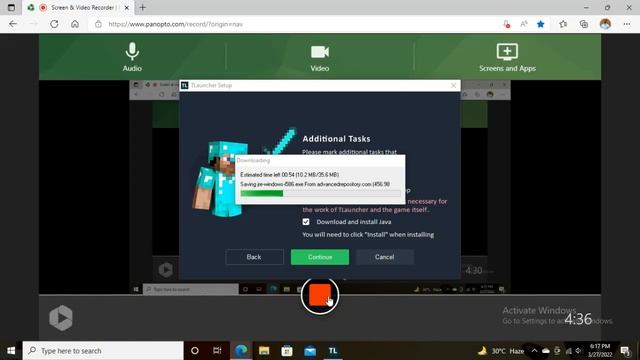
Task: Open Screens and Apps source selector
Action: point(507,58)
